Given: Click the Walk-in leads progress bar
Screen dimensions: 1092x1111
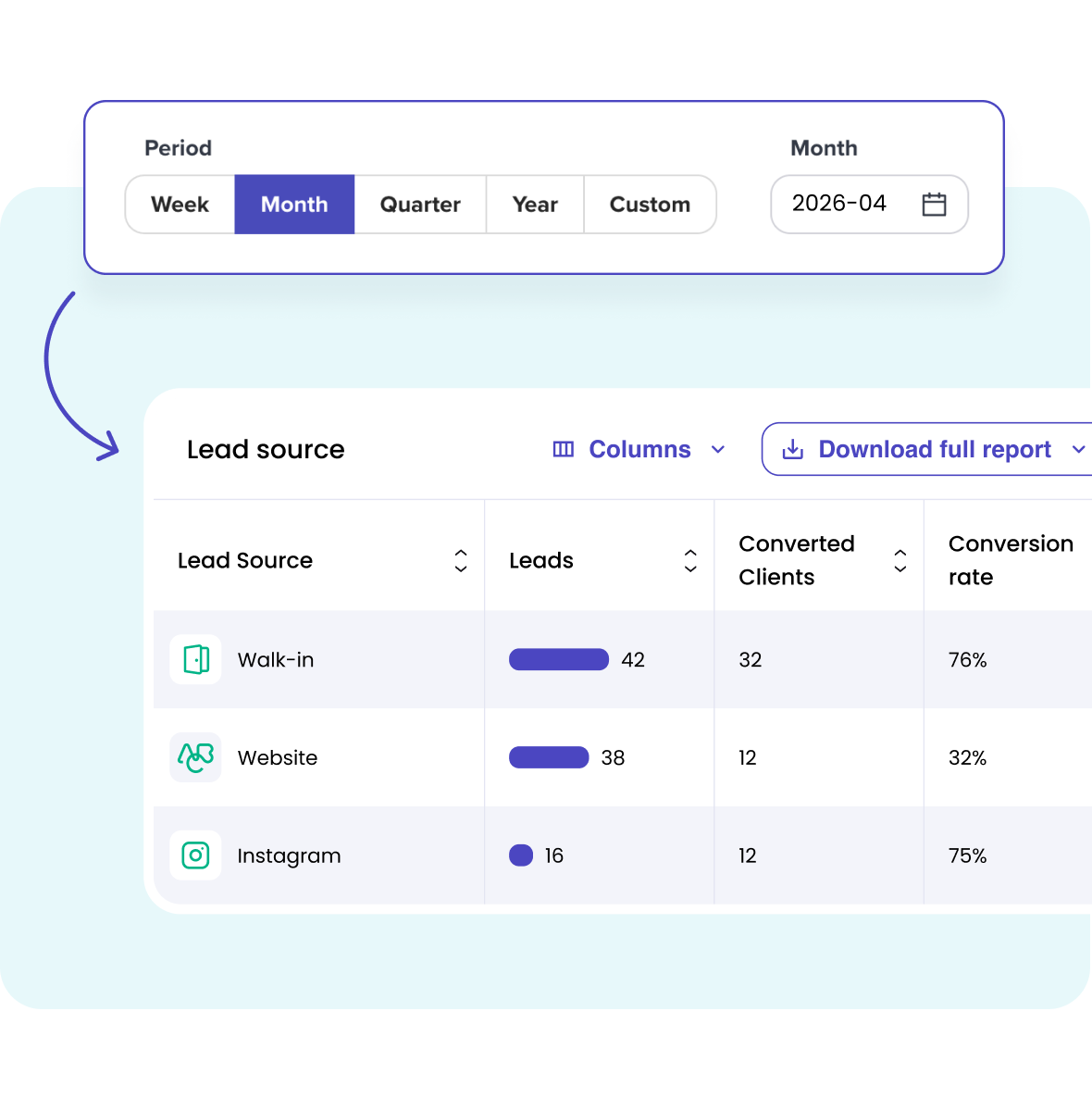Looking at the screenshot, I should click(x=559, y=659).
